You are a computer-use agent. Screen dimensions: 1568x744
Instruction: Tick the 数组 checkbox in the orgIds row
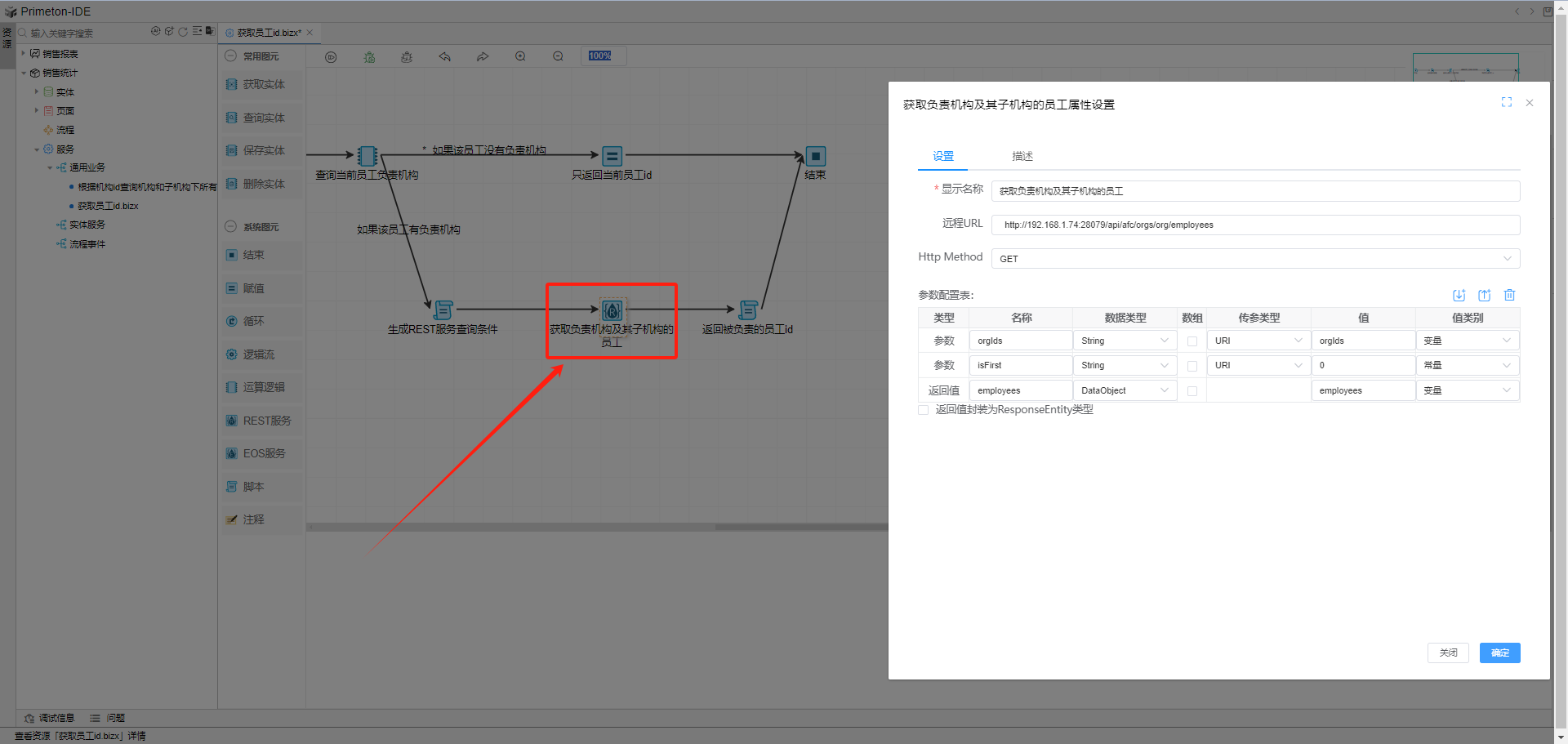point(1192,341)
